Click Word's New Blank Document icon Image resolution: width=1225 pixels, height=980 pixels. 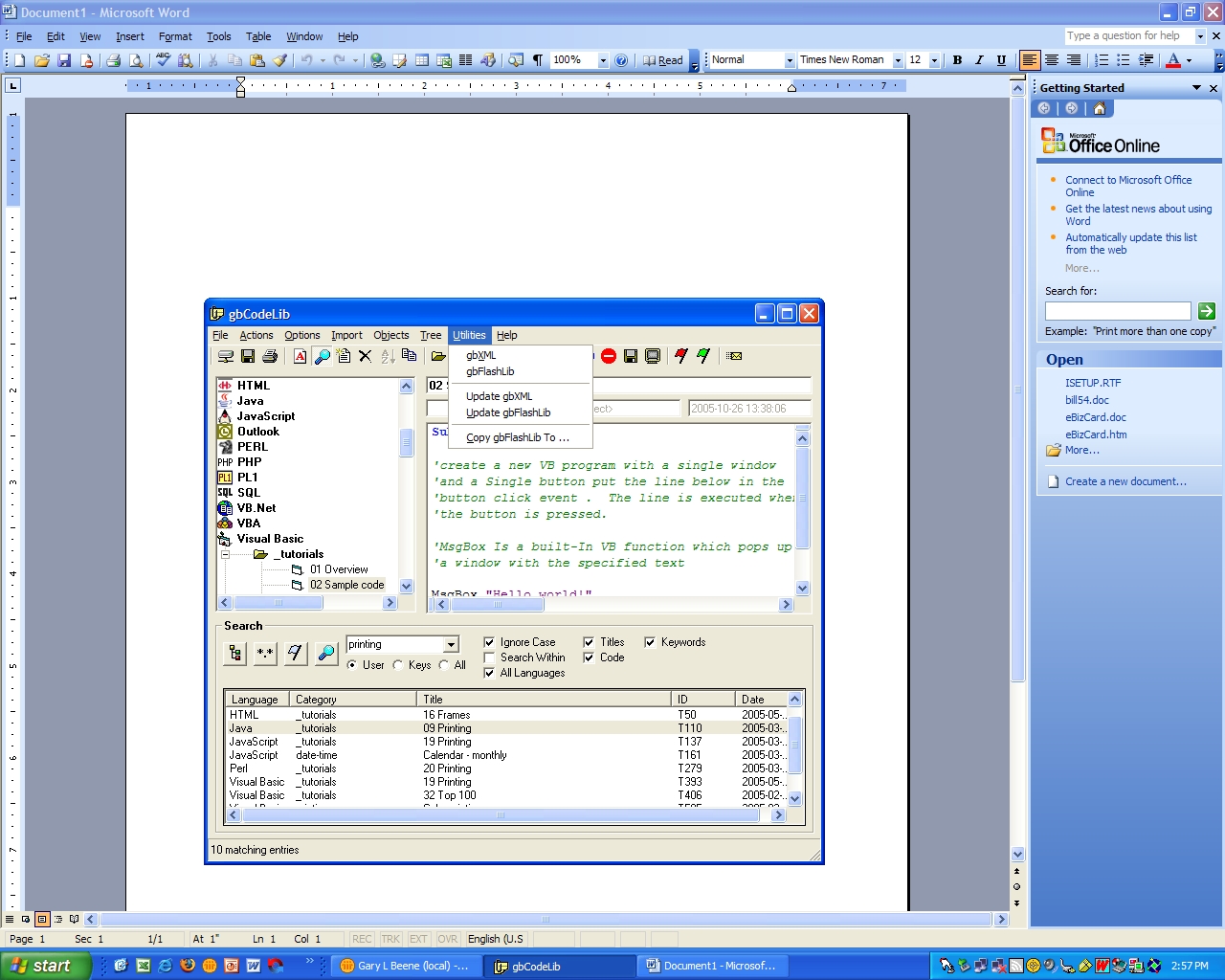[20, 60]
